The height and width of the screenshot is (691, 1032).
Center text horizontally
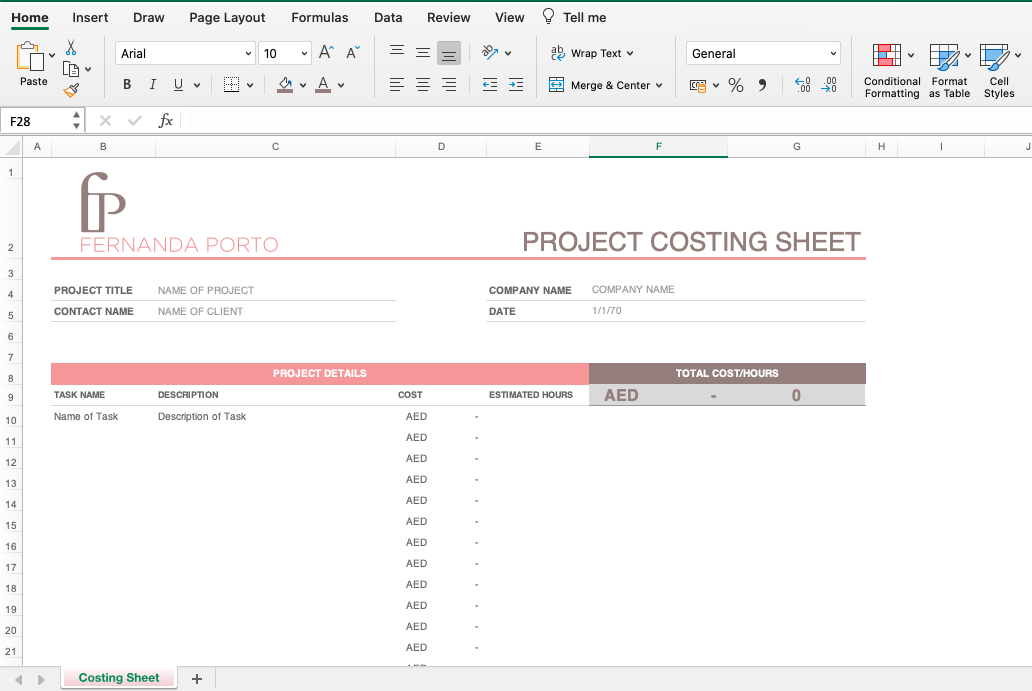[423, 84]
